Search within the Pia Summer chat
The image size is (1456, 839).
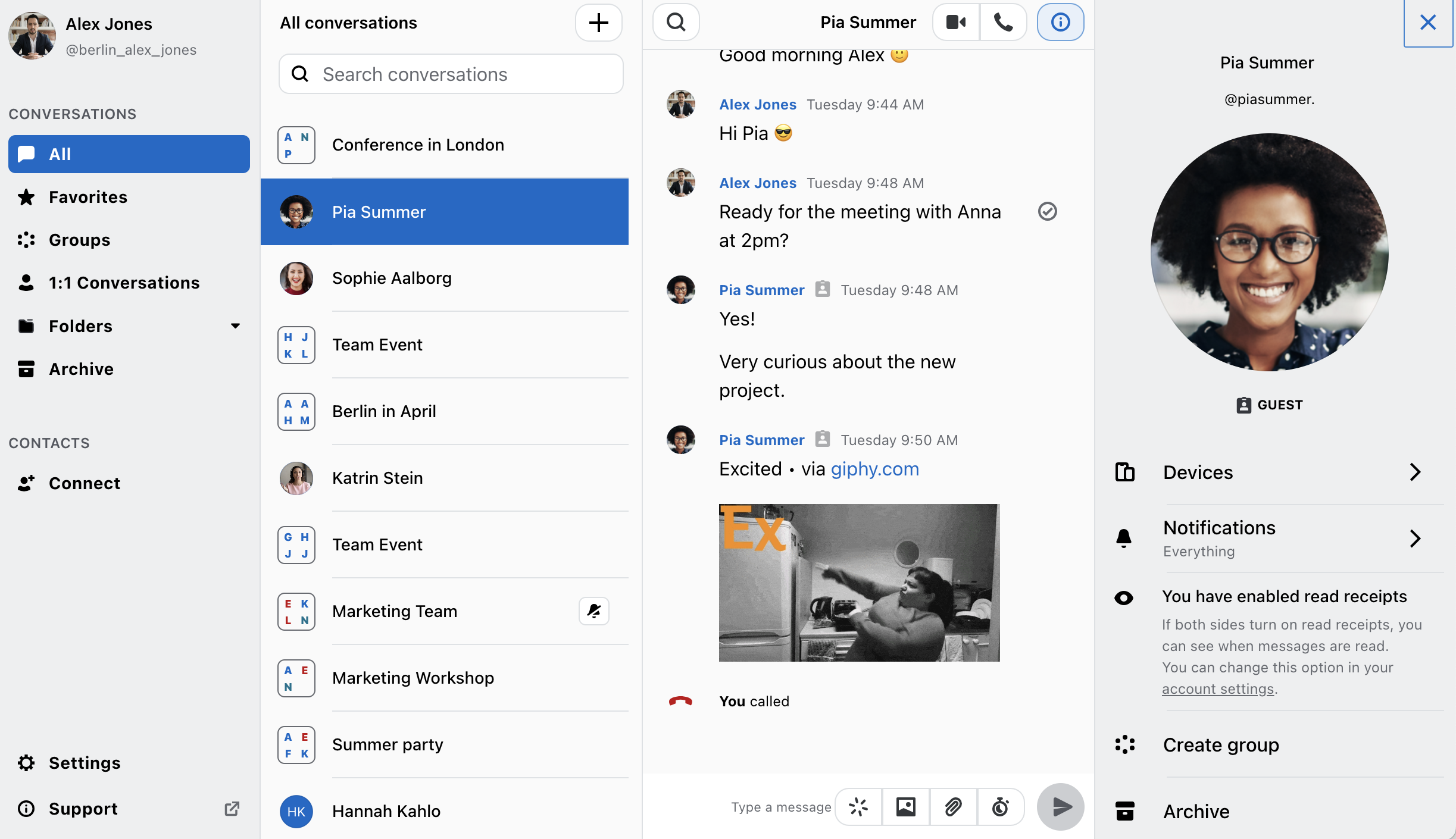pyautogui.click(x=676, y=23)
